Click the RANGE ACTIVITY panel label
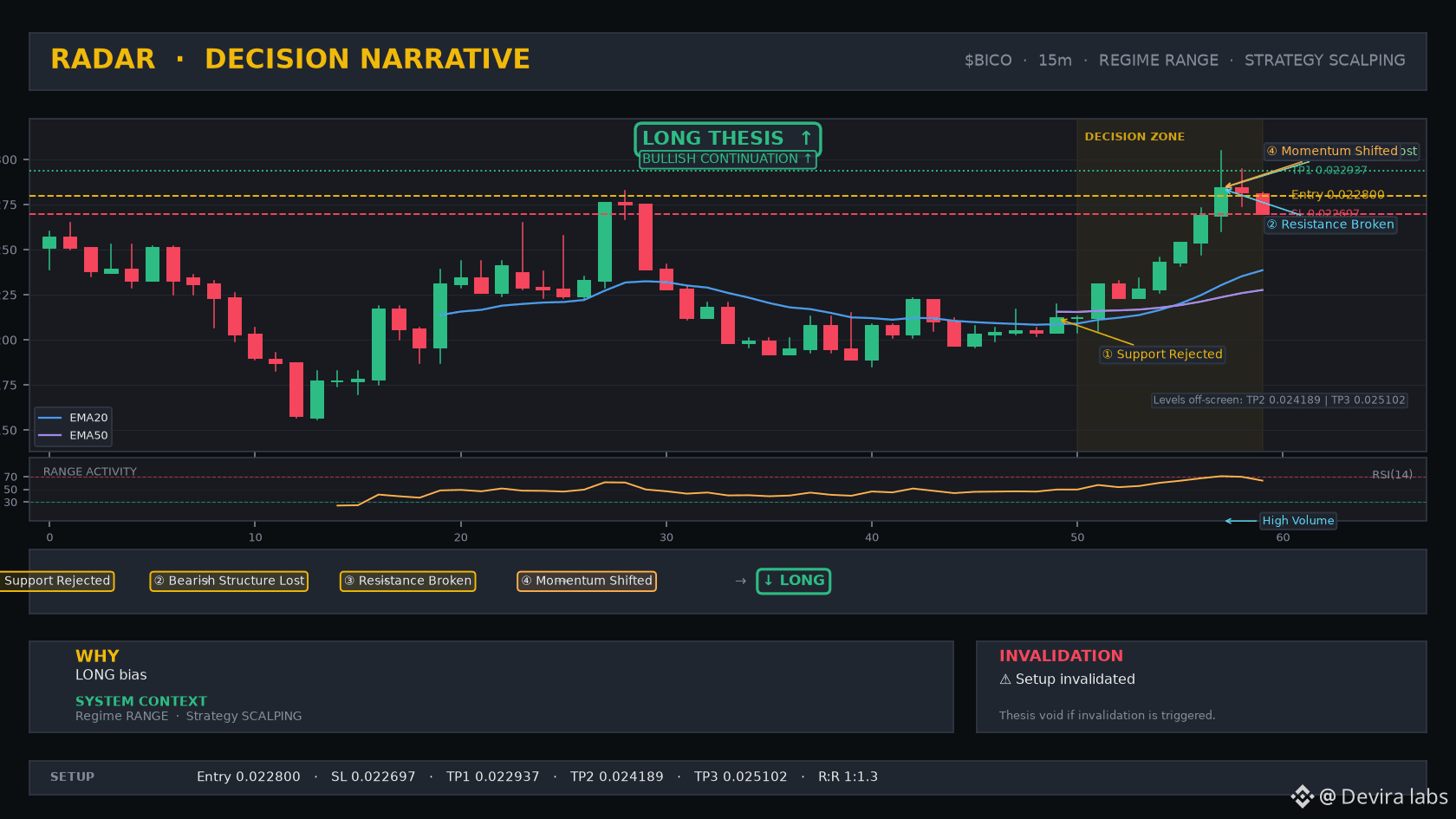 90,471
